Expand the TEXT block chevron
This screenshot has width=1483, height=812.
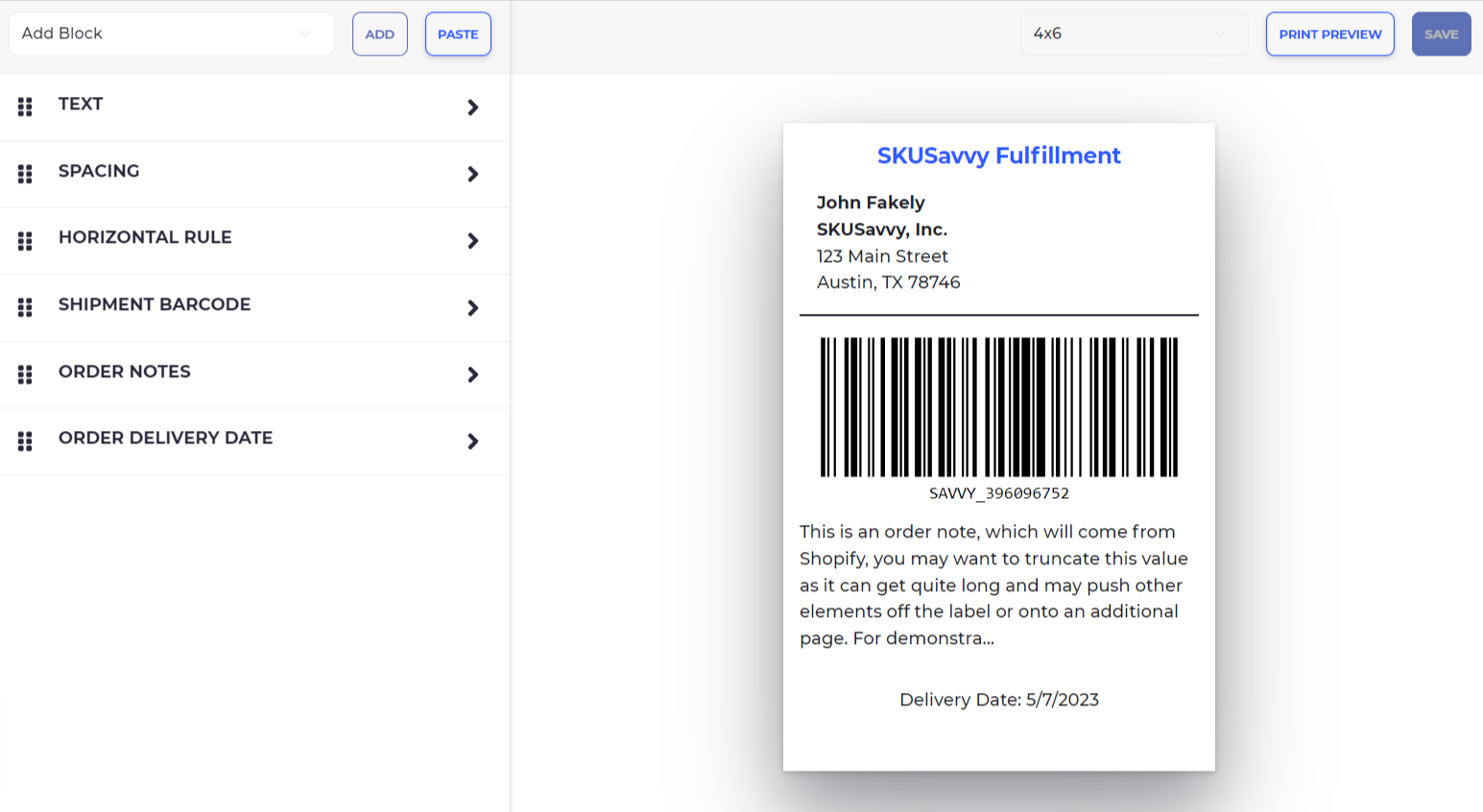(472, 107)
